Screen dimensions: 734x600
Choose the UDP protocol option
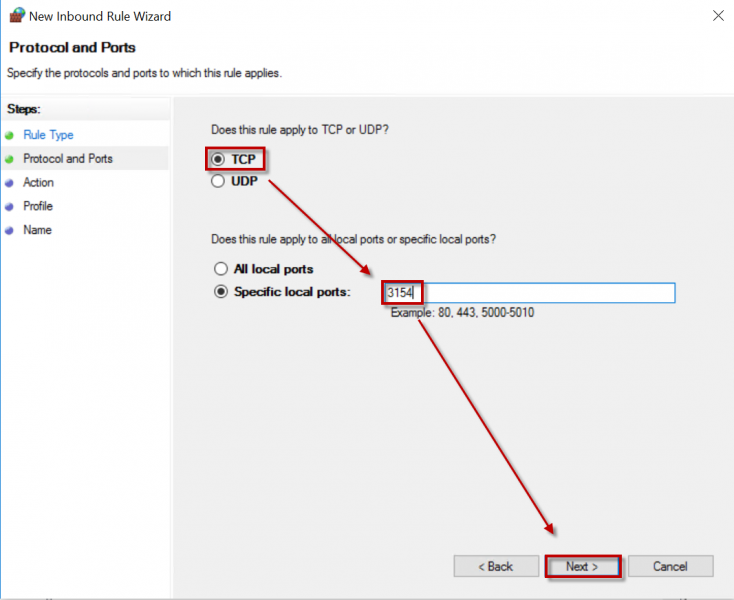pyautogui.click(x=219, y=182)
